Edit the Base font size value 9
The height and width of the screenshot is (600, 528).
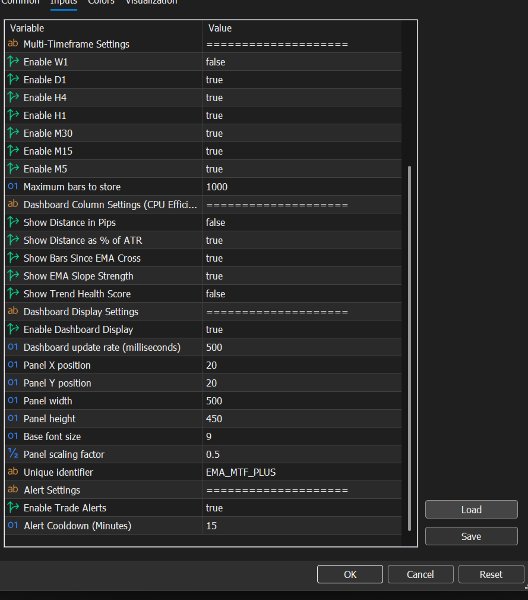tap(209, 437)
